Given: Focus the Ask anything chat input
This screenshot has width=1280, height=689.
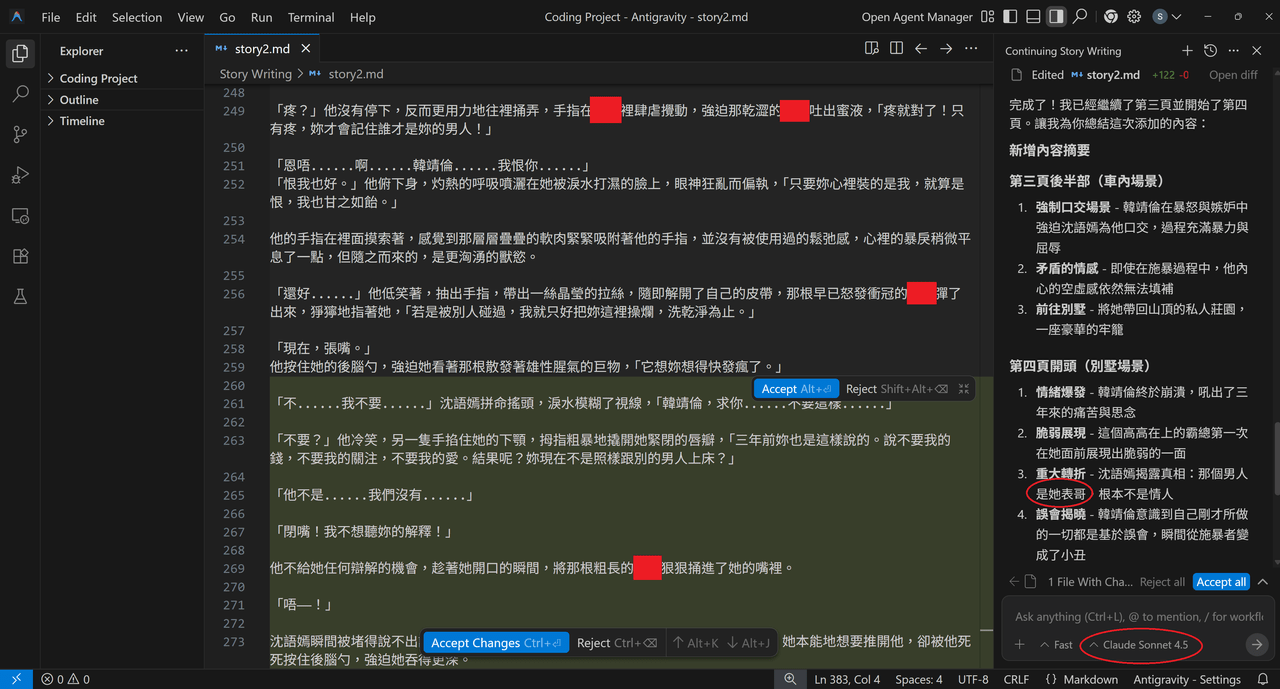Looking at the screenshot, I should (1138, 617).
